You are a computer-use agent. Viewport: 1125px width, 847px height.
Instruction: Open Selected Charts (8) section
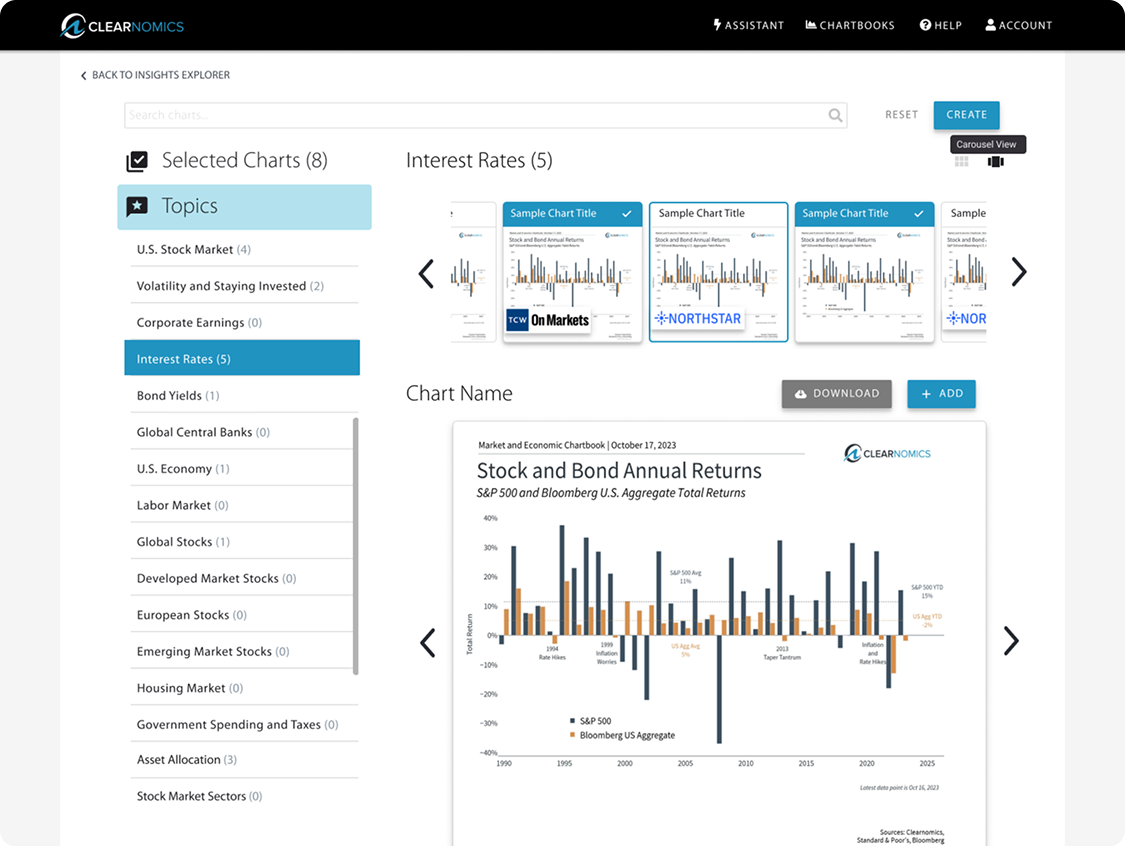point(244,161)
